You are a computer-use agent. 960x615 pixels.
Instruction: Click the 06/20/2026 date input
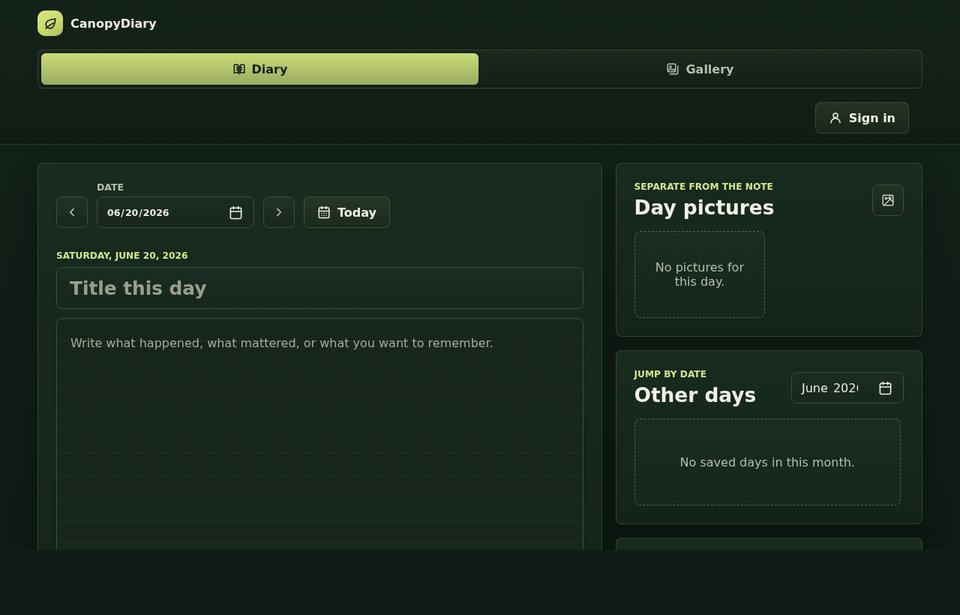175,213
